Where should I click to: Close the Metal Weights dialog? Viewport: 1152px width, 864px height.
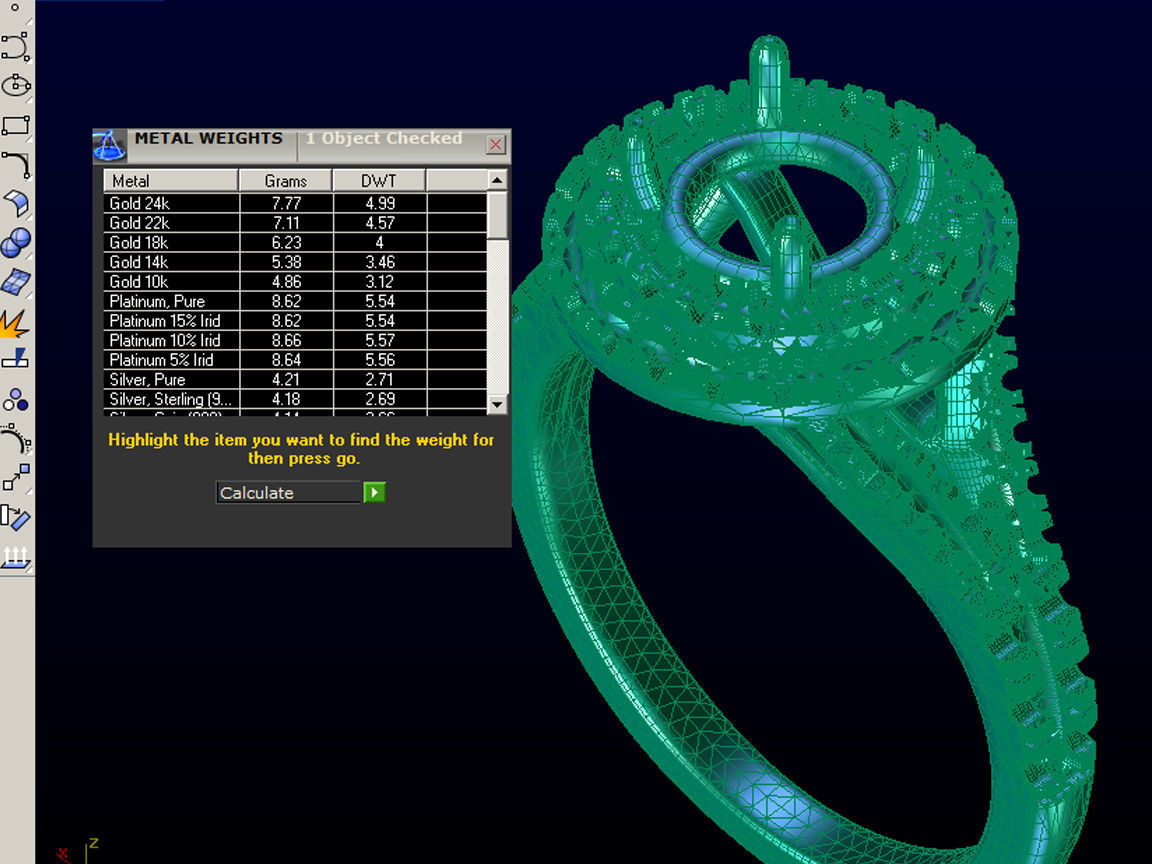coord(496,144)
